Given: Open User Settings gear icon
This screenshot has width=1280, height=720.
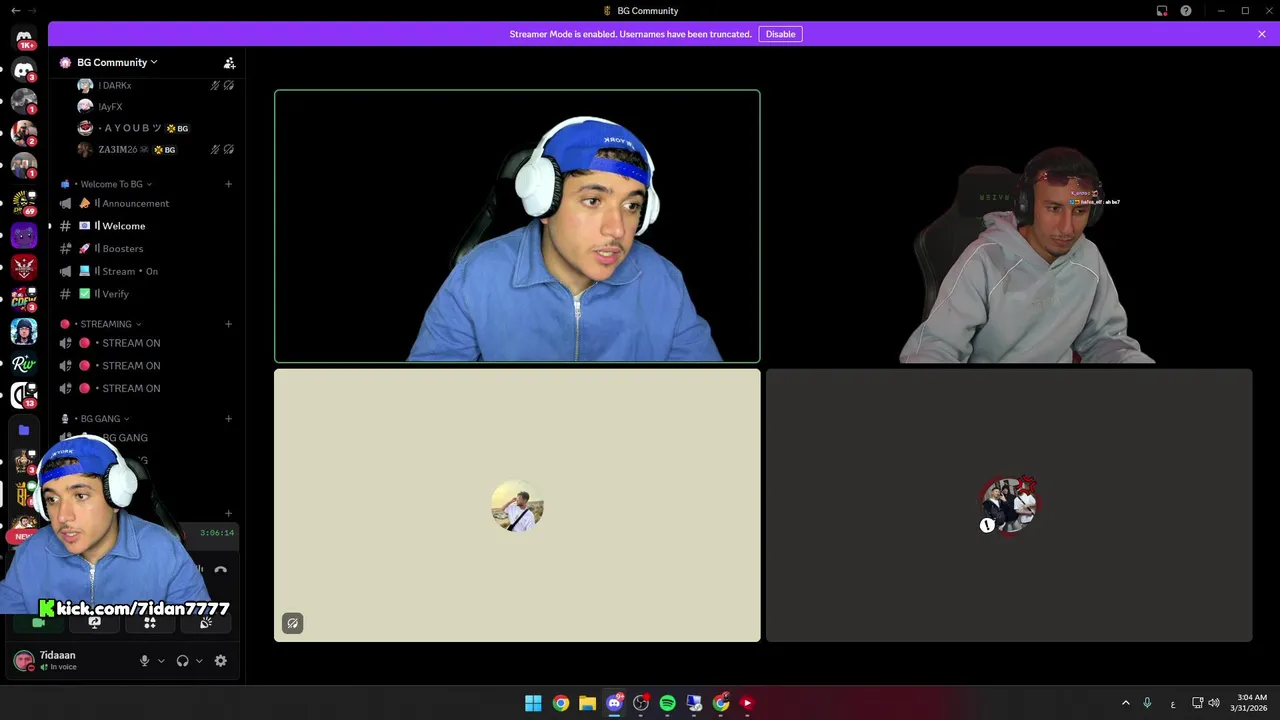Looking at the screenshot, I should (221, 661).
